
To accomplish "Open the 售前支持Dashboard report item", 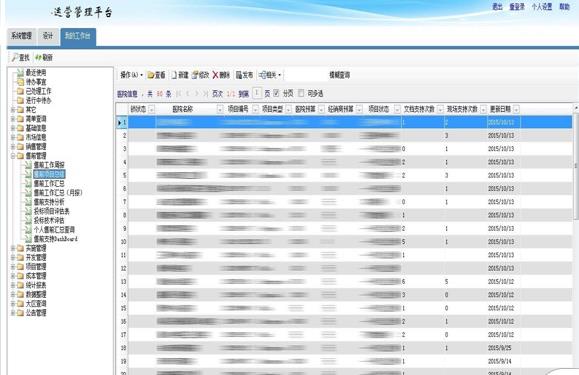I will pyautogui.click(x=55, y=239).
